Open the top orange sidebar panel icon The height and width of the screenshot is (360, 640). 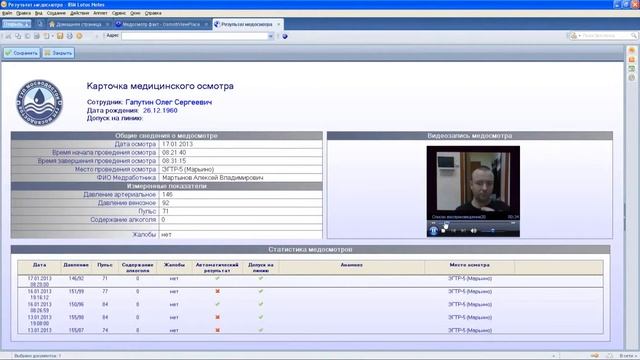(x=632, y=50)
